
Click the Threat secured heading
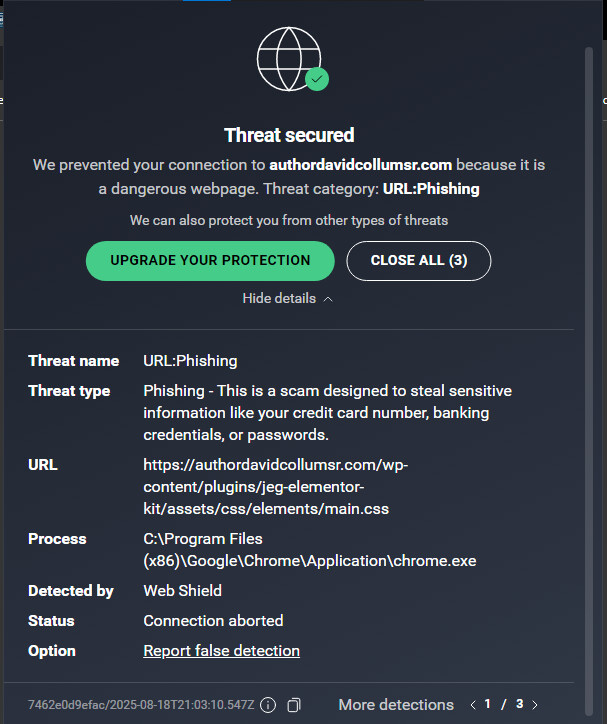pos(288,135)
